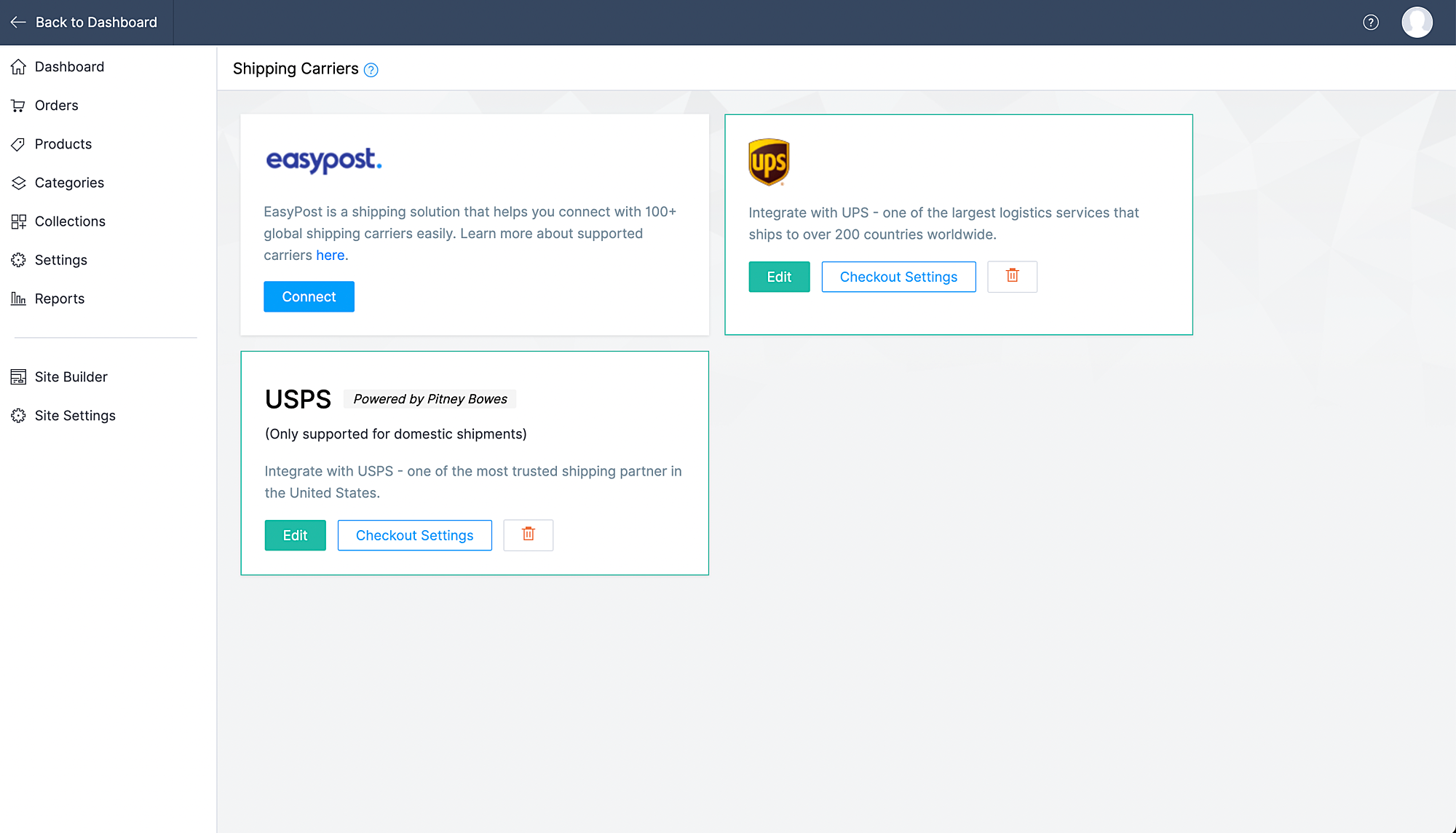Click the Products tag icon
The height and width of the screenshot is (833, 1456).
coord(19,144)
